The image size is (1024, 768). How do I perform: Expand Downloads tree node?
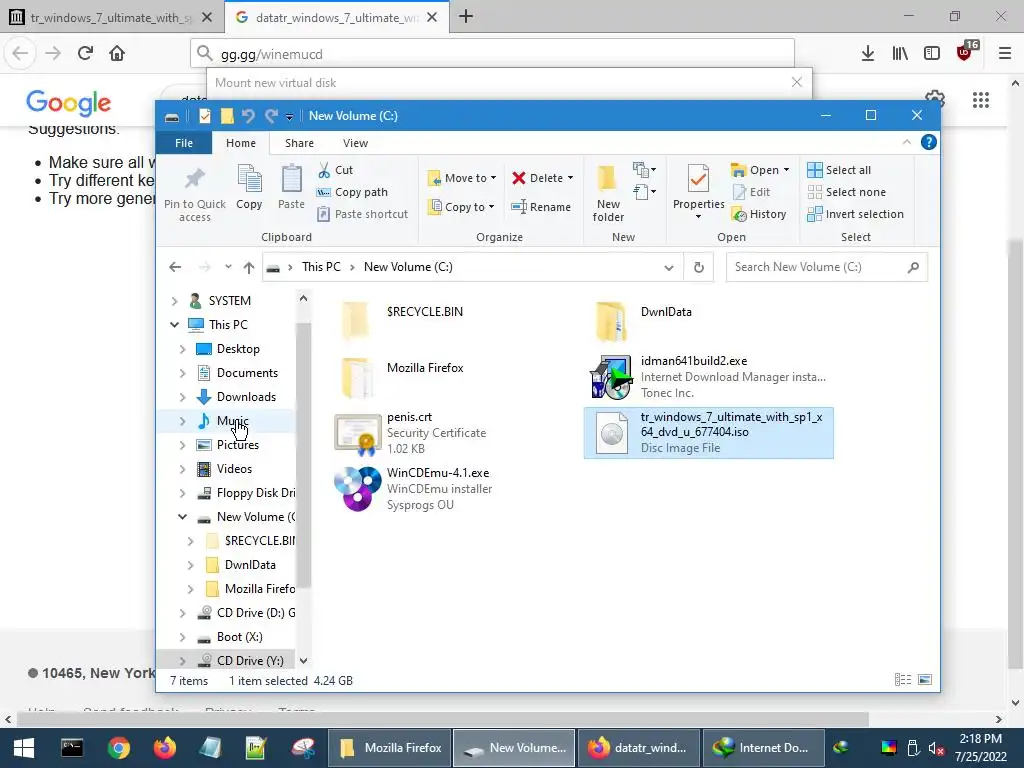point(183,397)
